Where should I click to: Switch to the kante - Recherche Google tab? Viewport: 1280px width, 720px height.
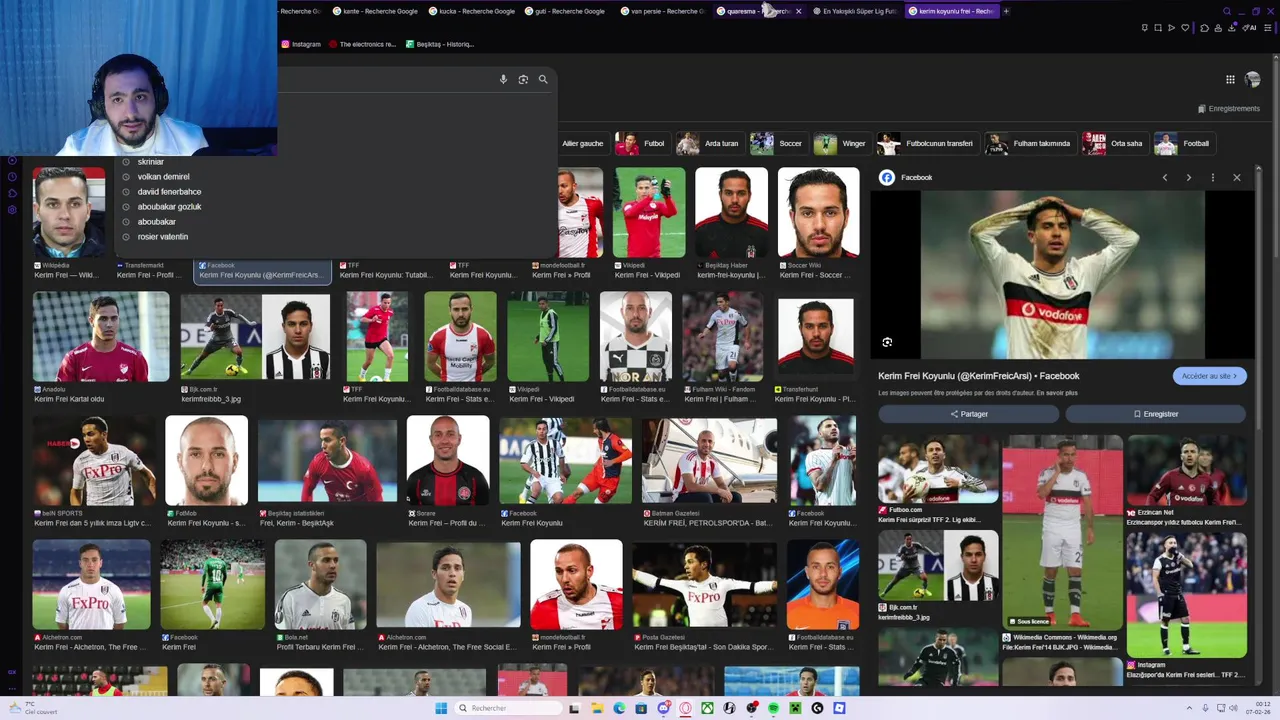[x=376, y=11]
